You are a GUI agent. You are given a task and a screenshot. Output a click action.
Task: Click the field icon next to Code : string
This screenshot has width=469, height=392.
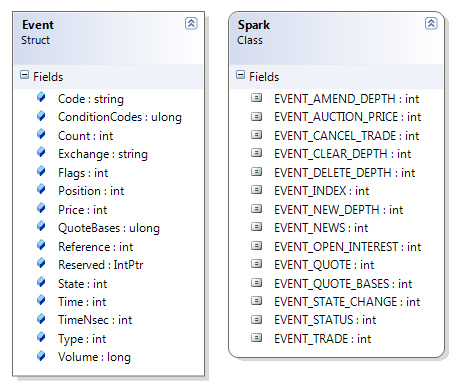[41, 97]
